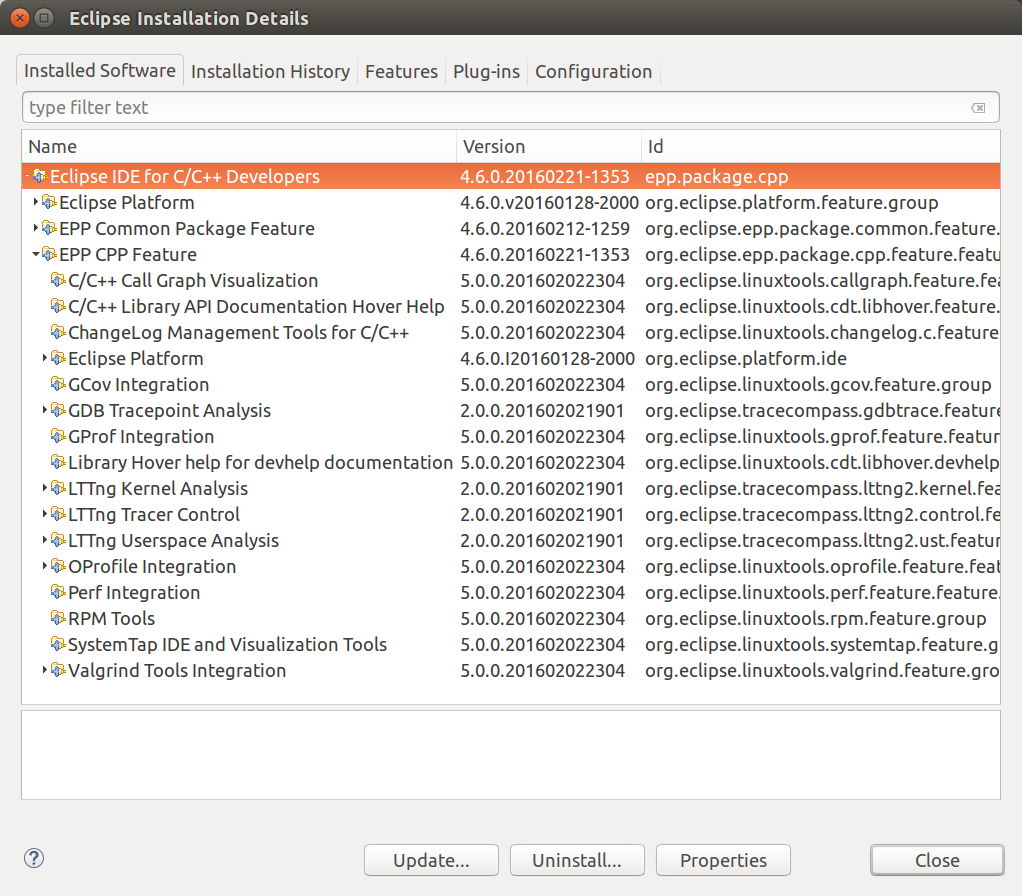This screenshot has width=1022, height=896.
Task: Clear the filter text with the erase icon
Action: click(x=978, y=108)
